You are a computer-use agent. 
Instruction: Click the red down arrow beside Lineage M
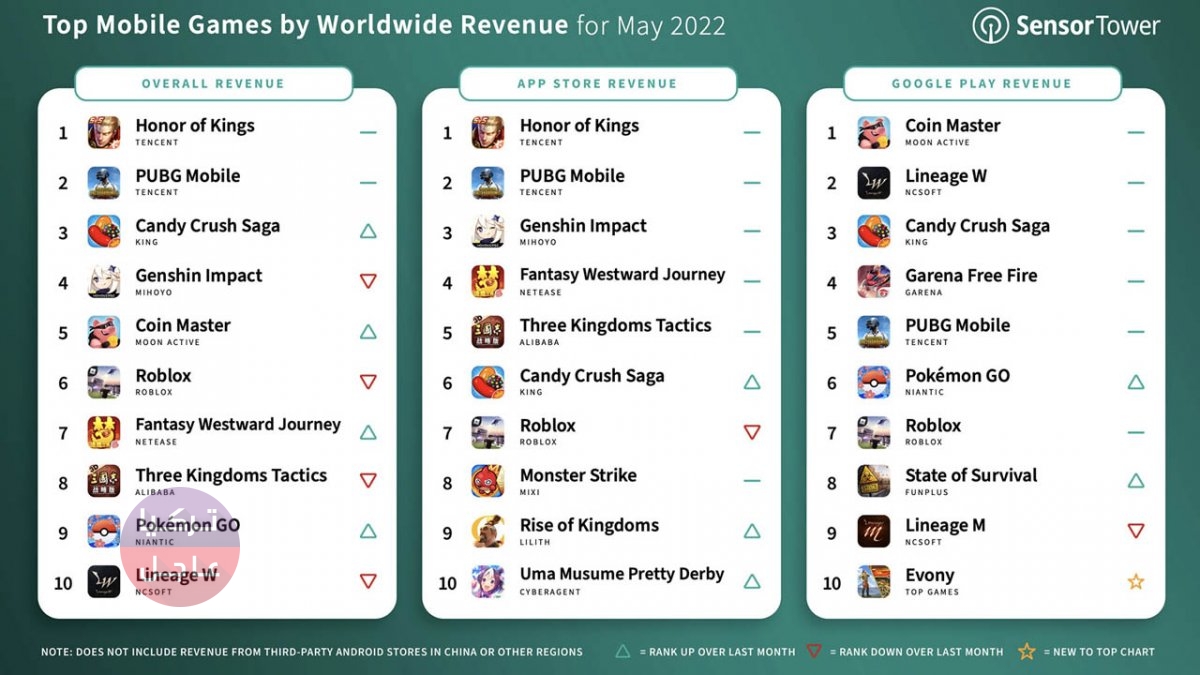pyautogui.click(x=1135, y=531)
